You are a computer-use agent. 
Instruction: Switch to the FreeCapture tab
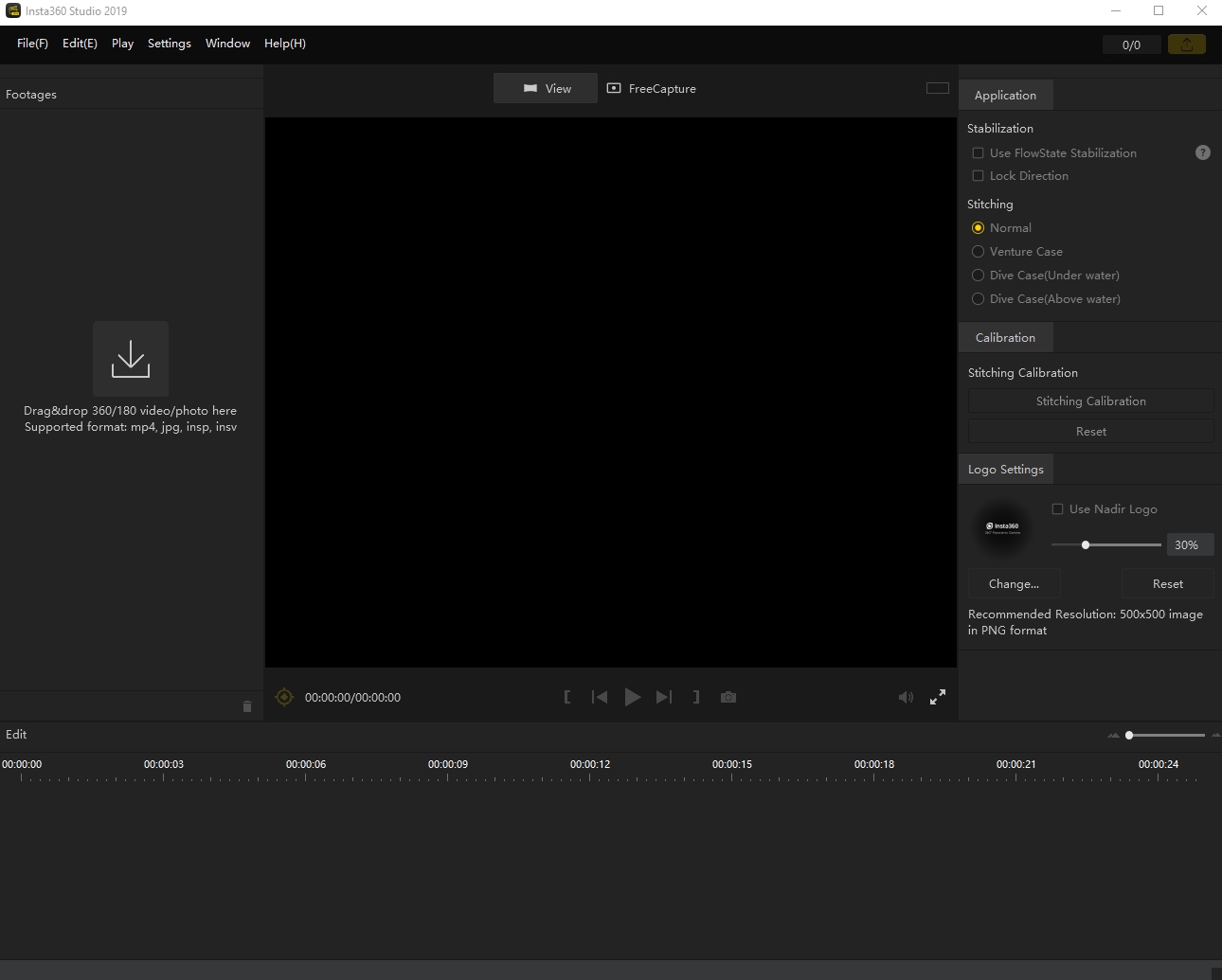point(652,89)
